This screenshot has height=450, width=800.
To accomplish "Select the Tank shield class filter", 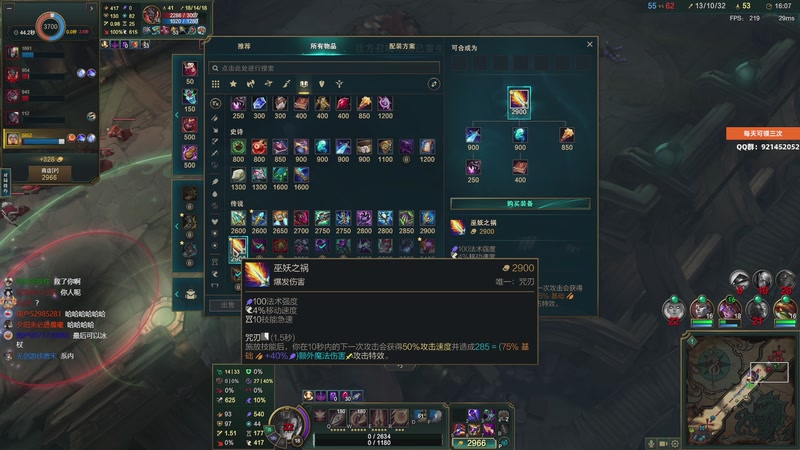I will point(321,84).
